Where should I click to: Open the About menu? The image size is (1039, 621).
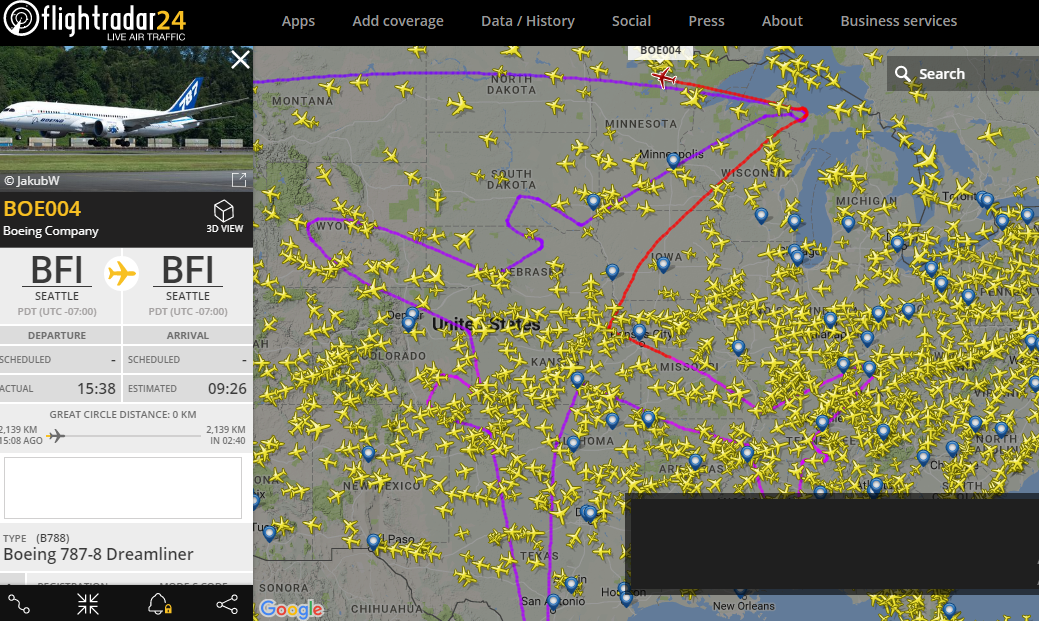[x=782, y=21]
